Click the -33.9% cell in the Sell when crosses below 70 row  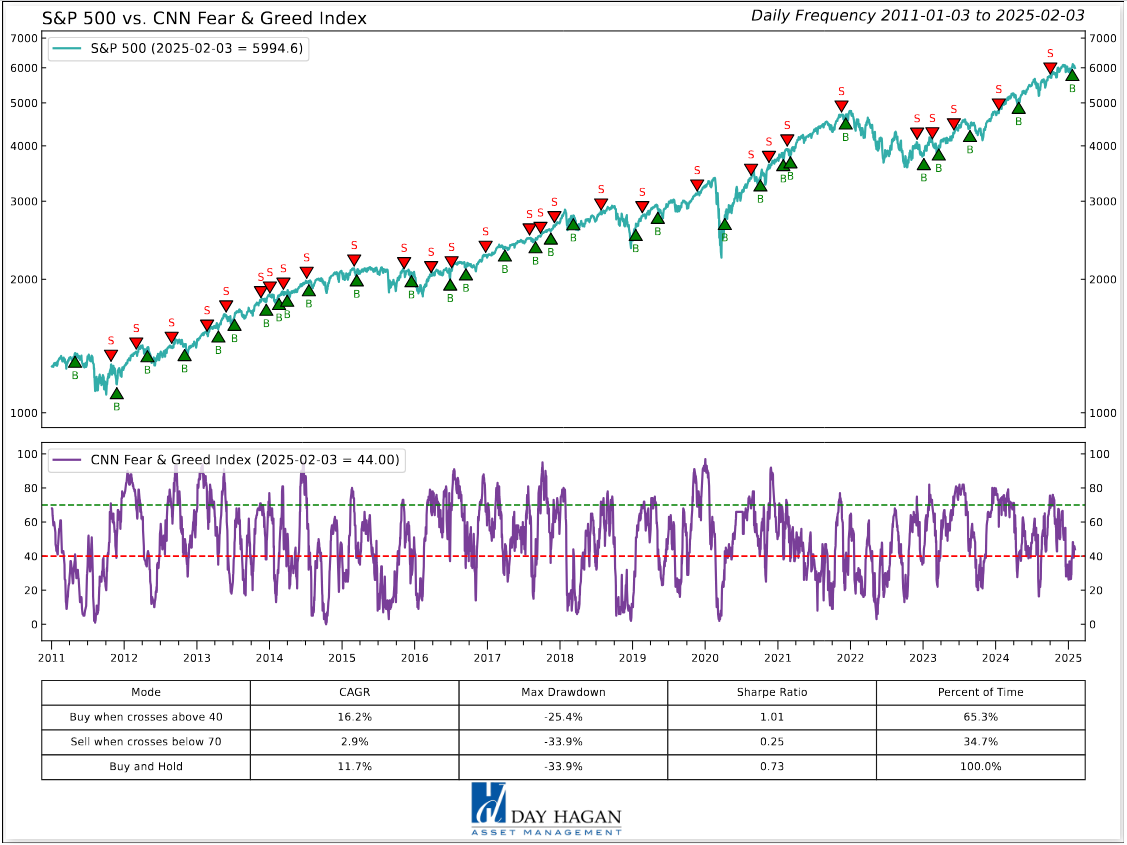click(x=564, y=742)
